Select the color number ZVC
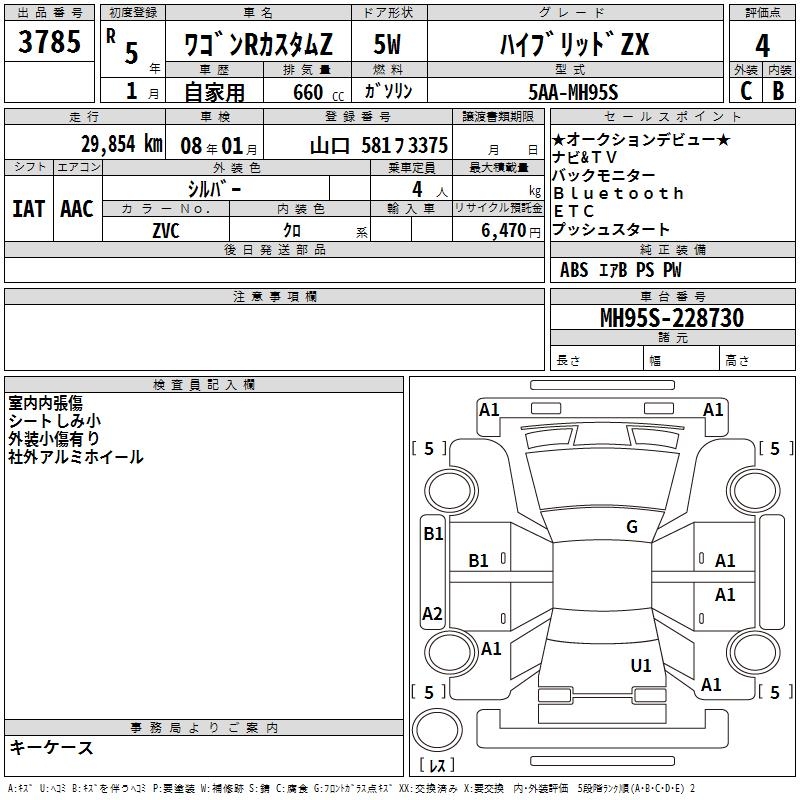800x800 pixels. pos(166,231)
